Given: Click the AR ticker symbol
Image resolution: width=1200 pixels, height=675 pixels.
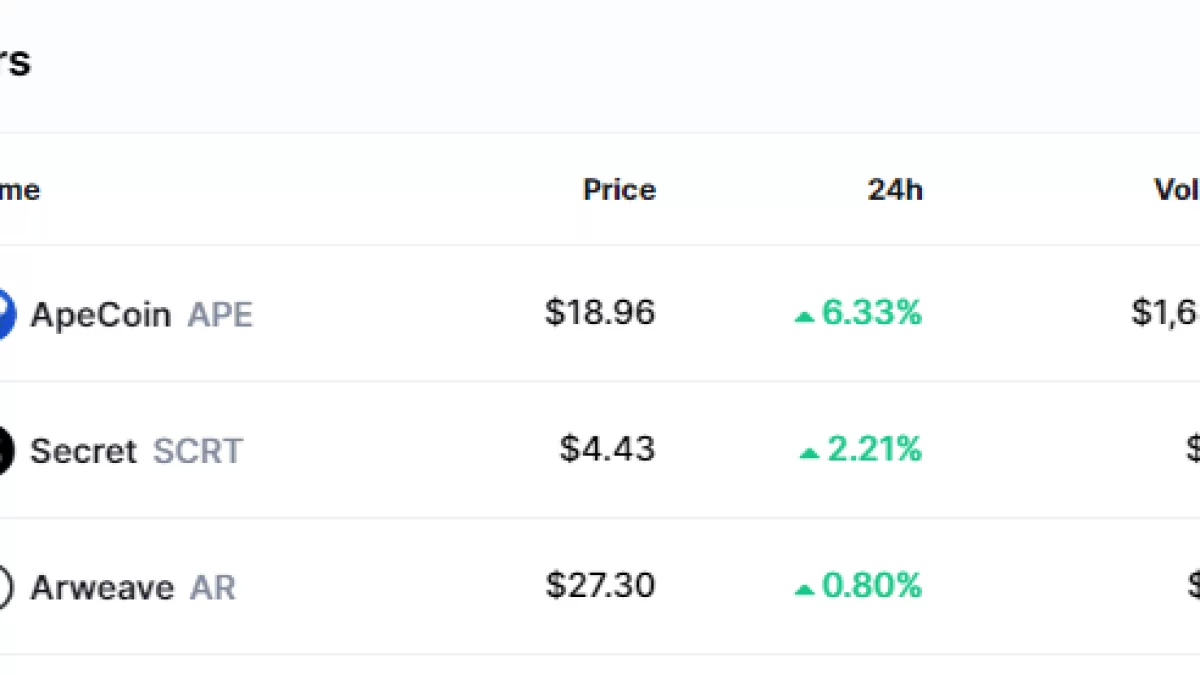Looking at the screenshot, I should coord(213,587).
